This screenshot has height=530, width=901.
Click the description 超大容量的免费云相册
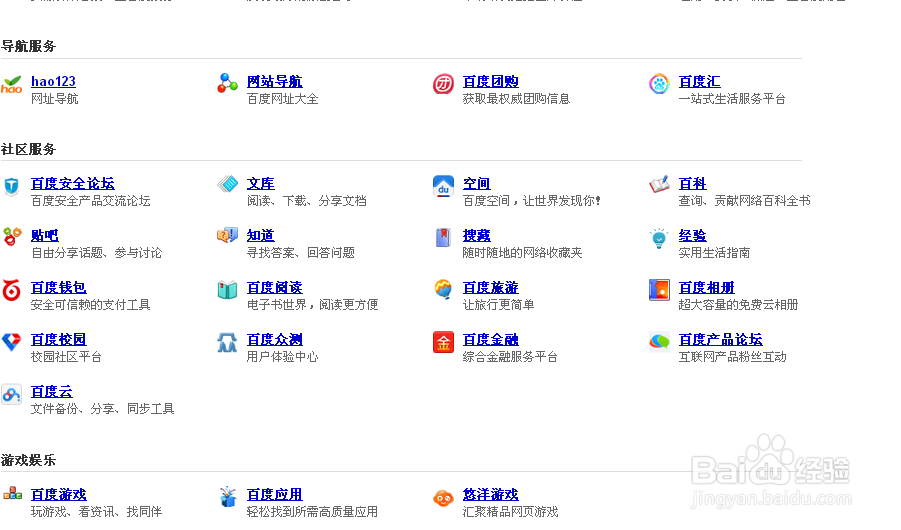tap(738, 305)
